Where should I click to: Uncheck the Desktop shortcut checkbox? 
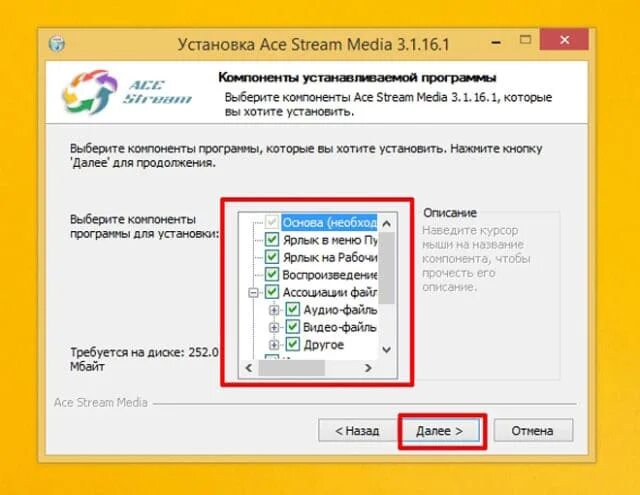pos(272,257)
